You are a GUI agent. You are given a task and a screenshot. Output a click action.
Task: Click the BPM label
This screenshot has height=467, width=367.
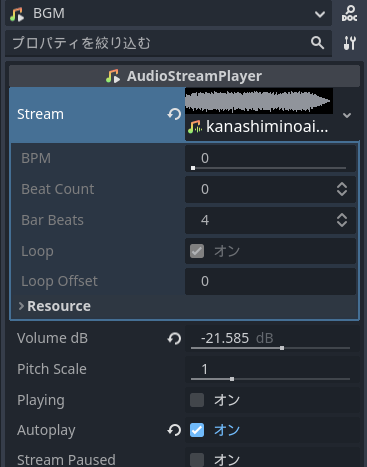tap(36, 158)
